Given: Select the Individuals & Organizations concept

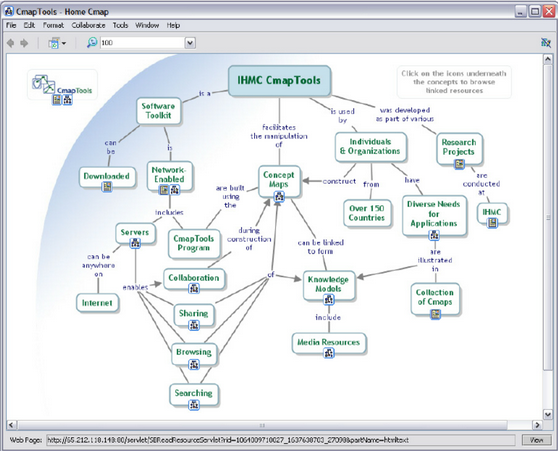Looking at the screenshot, I should click(x=370, y=147).
